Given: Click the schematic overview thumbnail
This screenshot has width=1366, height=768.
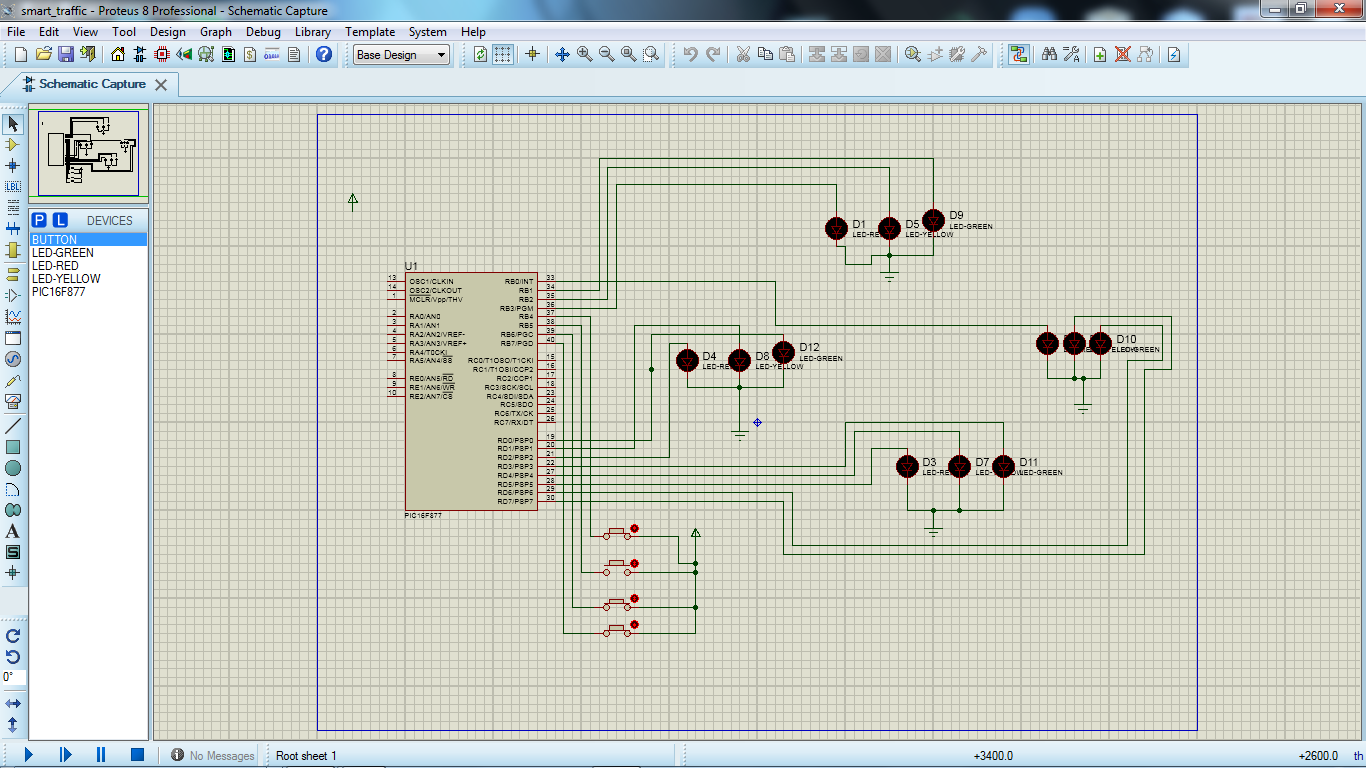Looking at the screenshot, I should (89, 153).
